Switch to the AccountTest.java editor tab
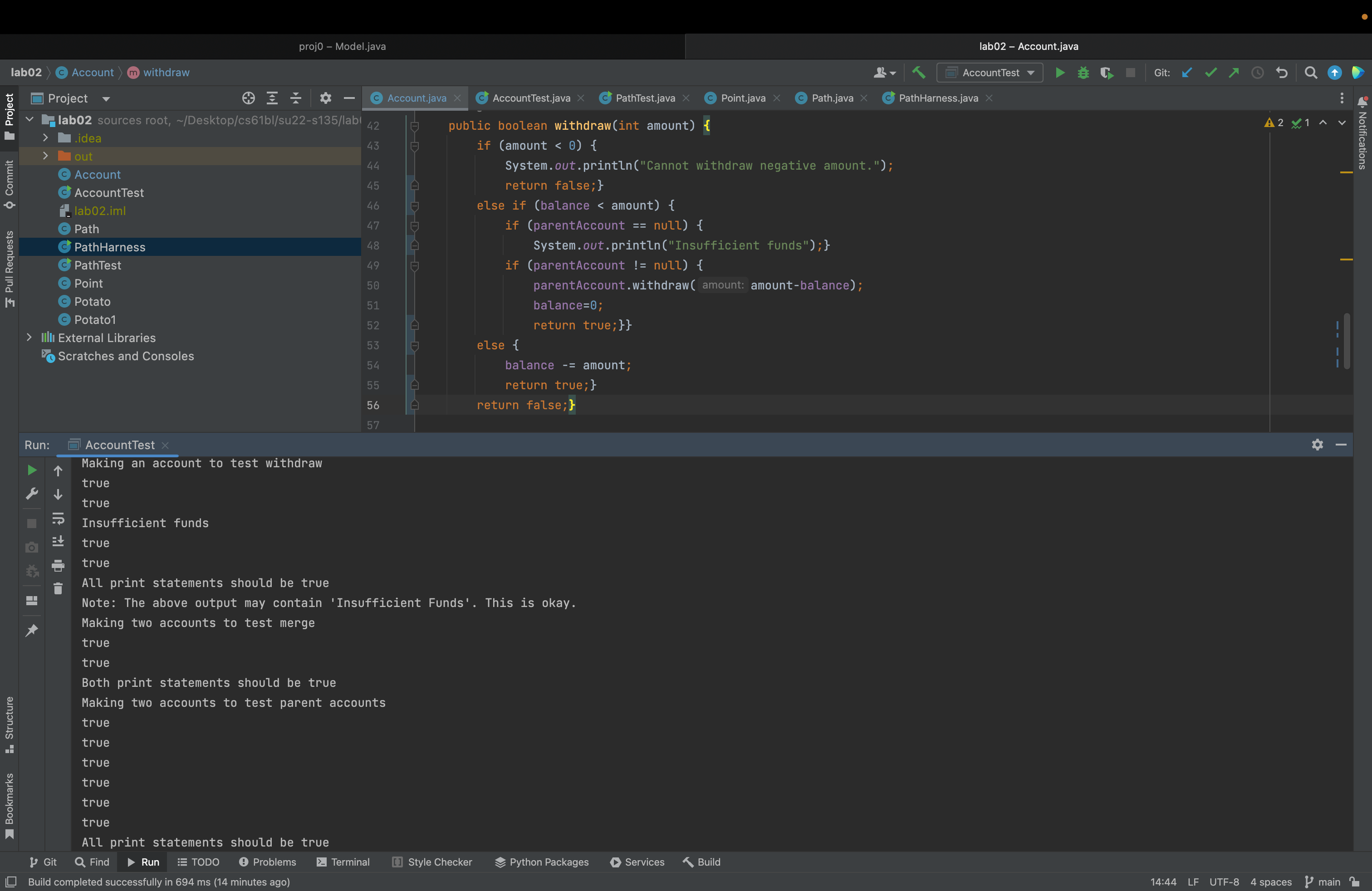The image size is (1372, 891). 530,98
